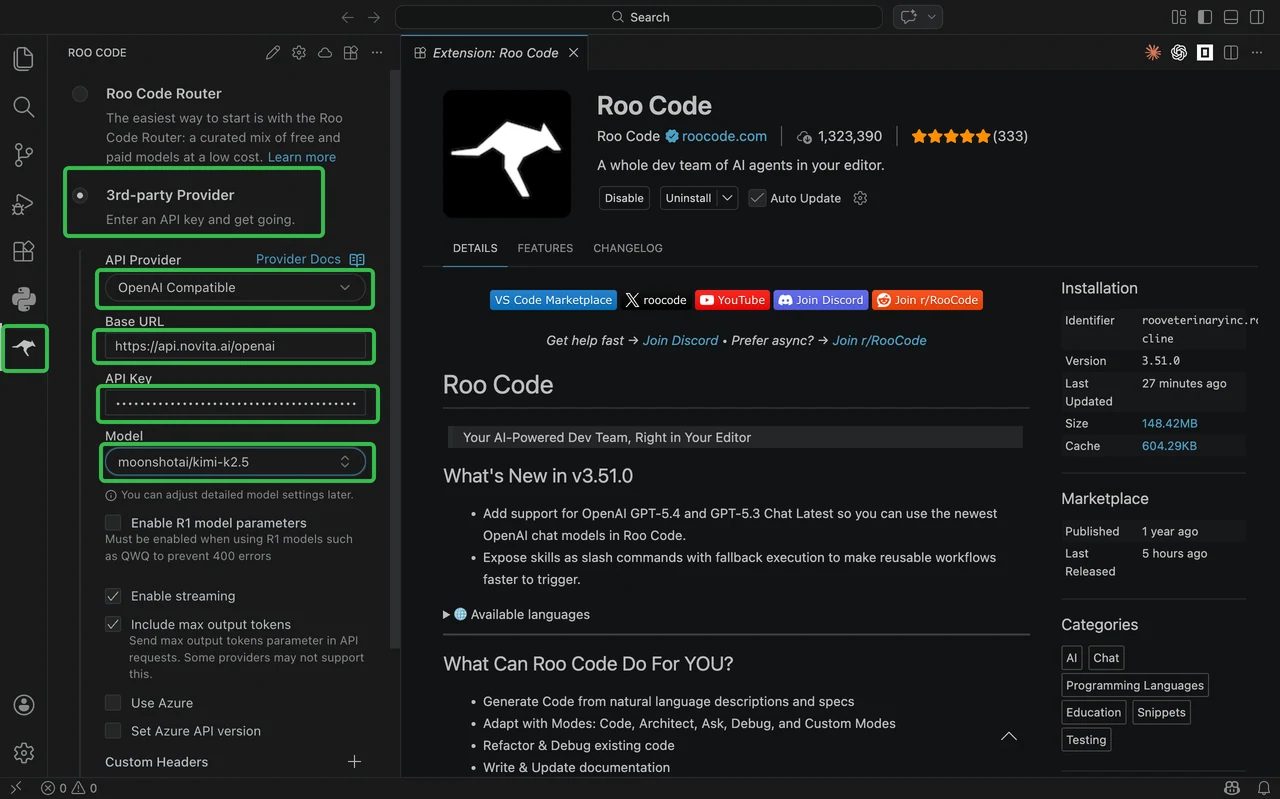Start new task with pencil icon
1280x799 pixels.
coord(273,53)
